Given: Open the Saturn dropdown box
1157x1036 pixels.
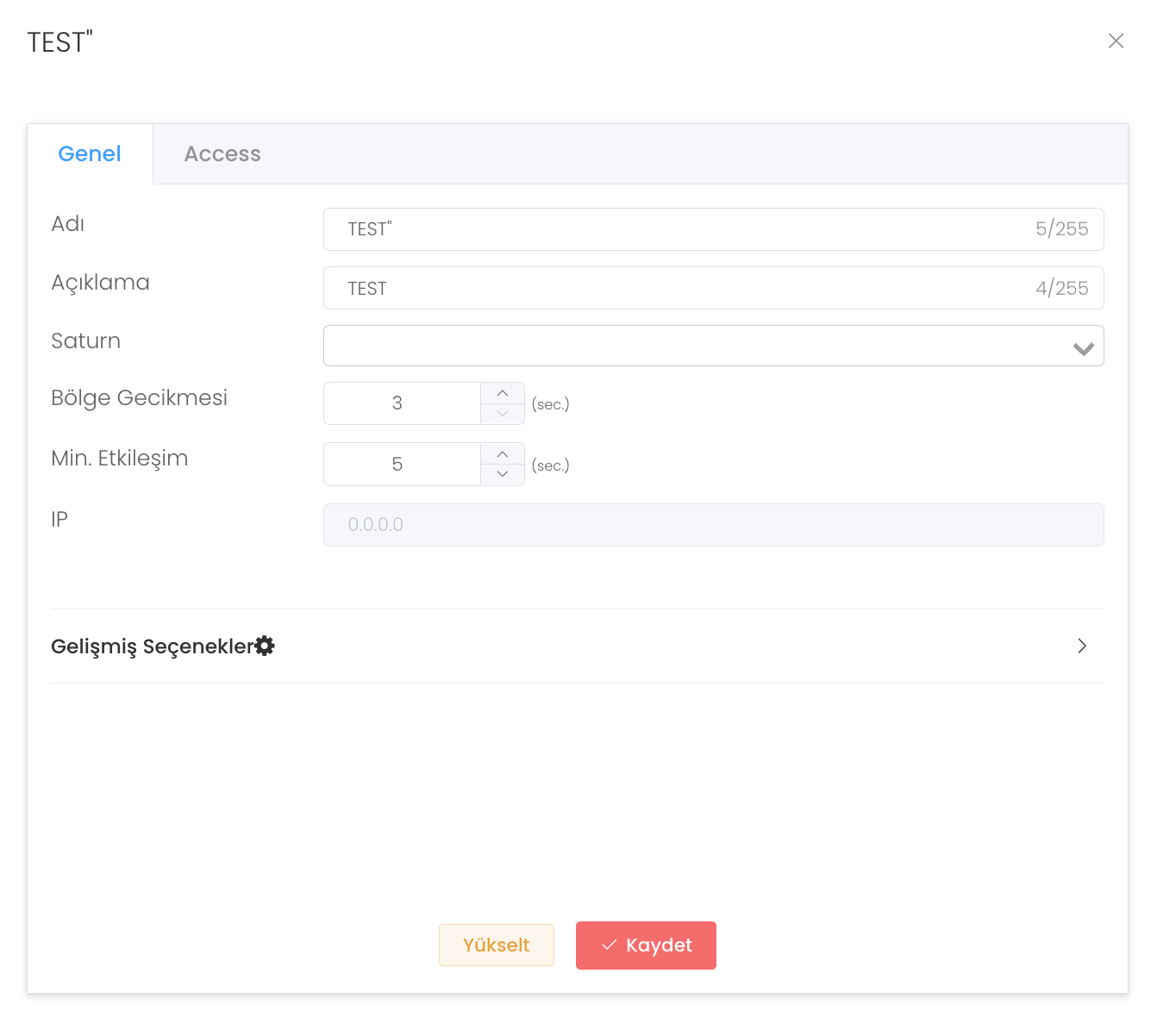Looking at the screenshot, I should pyautogui.click(x=690, y=346).
